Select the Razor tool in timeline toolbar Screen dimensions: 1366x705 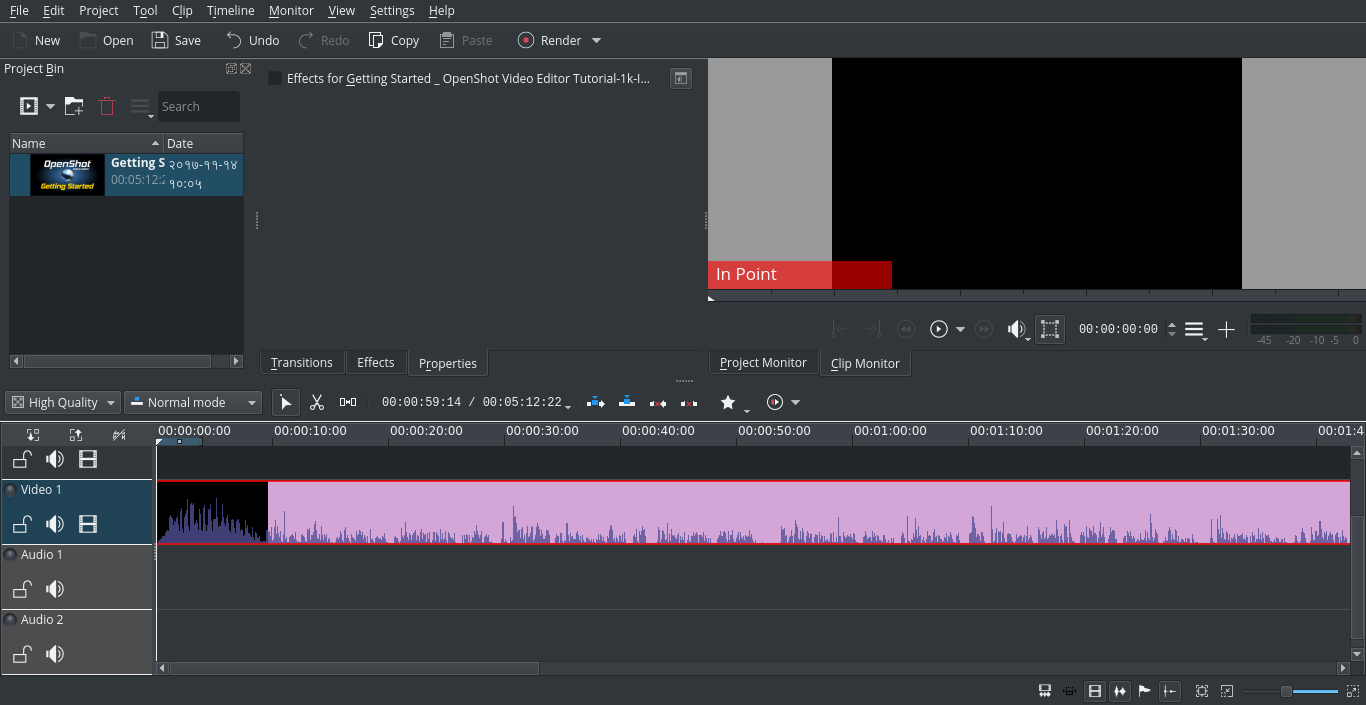pos(317,402)
